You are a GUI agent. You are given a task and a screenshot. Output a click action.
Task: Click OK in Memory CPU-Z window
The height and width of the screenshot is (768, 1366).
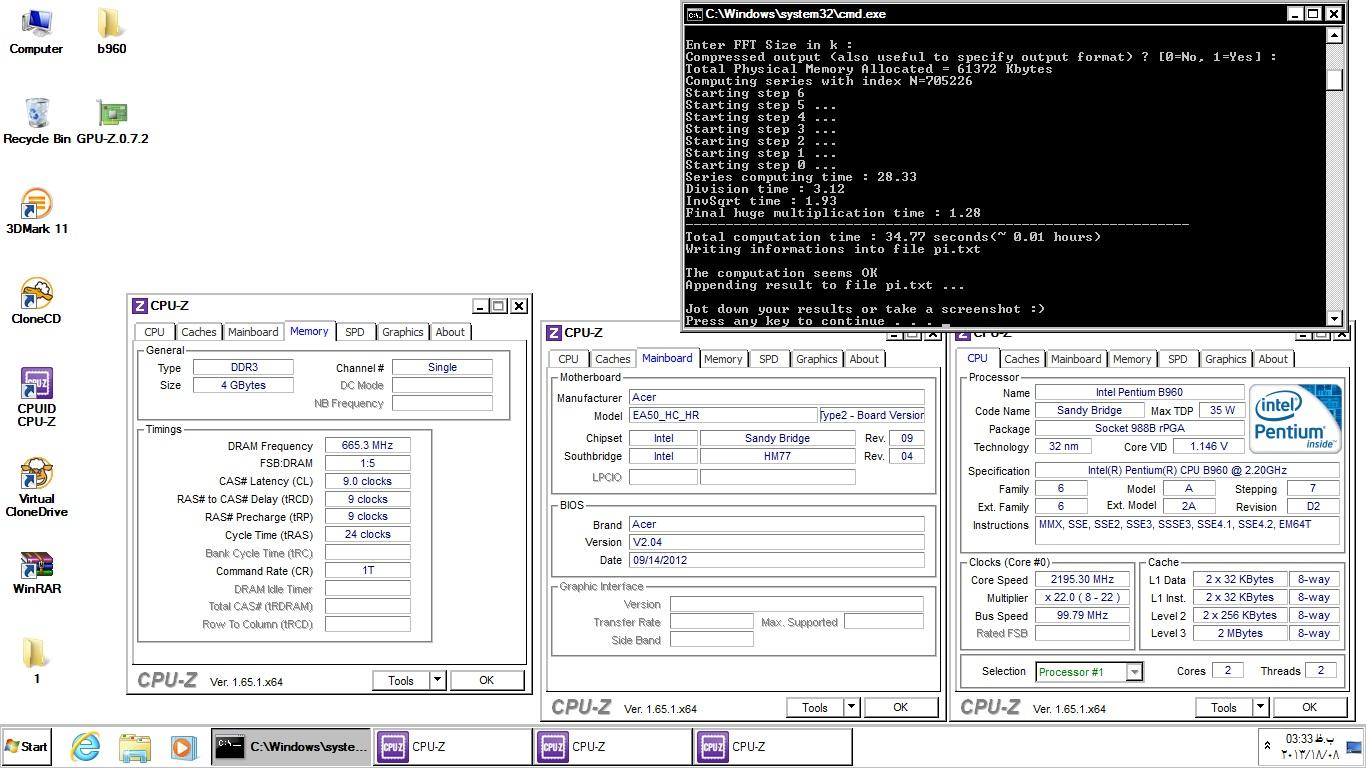(x=486, y=680)
